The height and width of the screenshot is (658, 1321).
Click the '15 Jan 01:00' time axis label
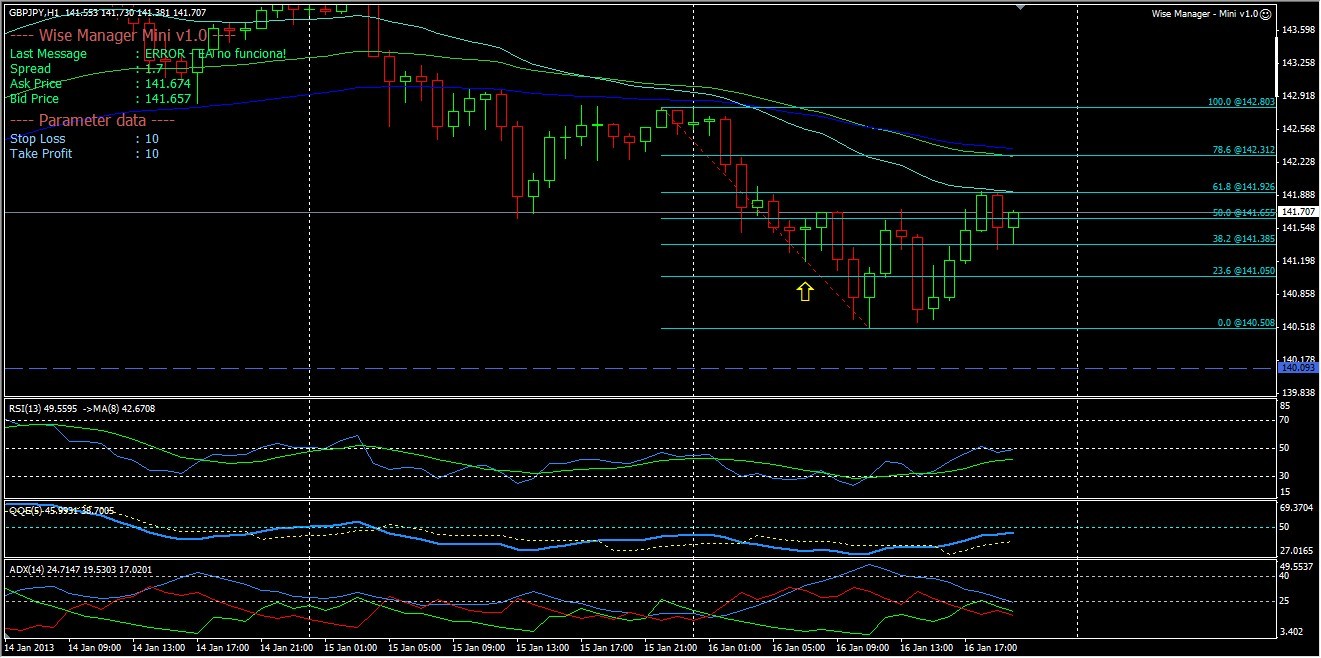pos(351,648)
